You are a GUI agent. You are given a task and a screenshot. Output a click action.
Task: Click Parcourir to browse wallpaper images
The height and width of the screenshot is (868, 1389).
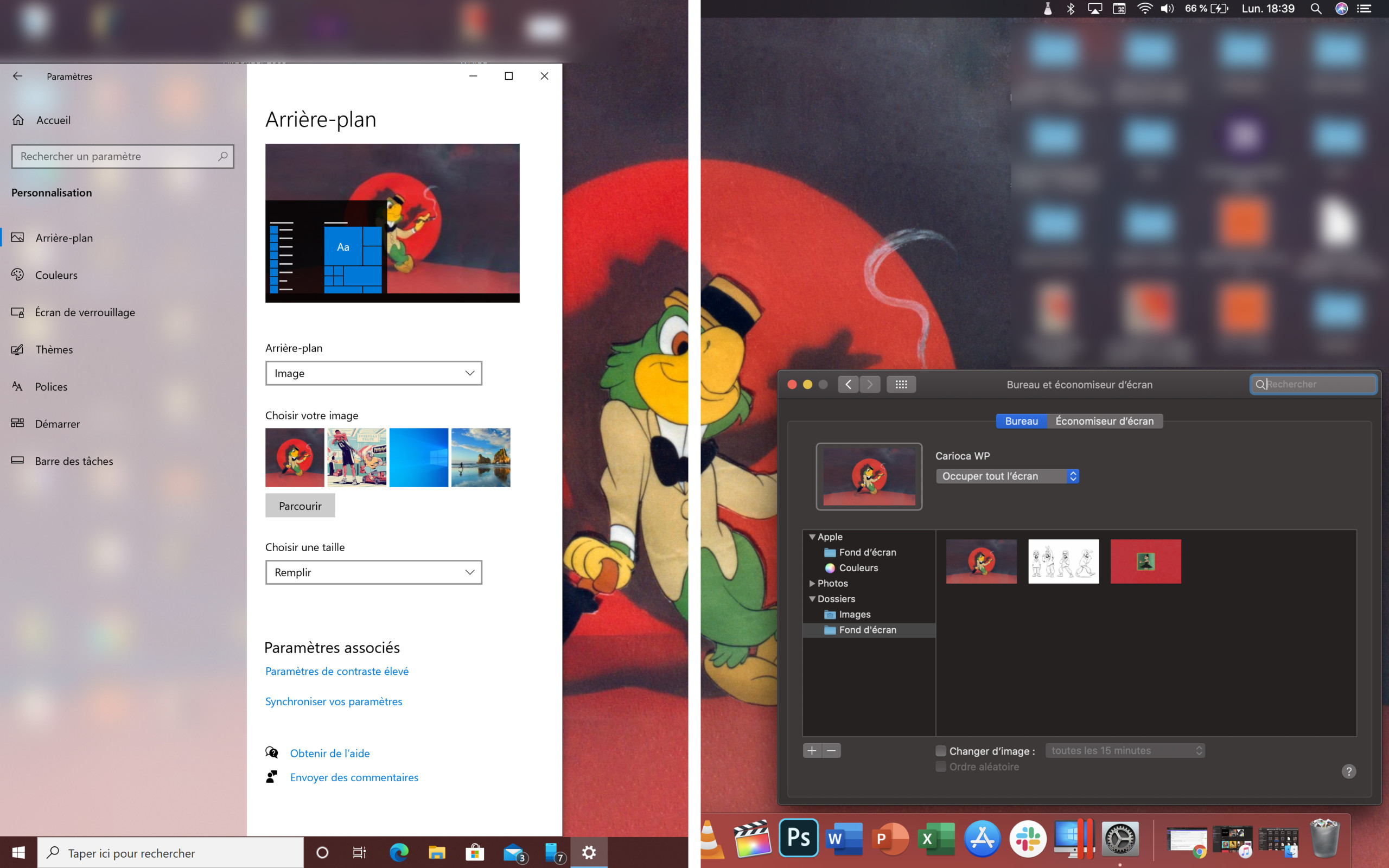pos(298,506)
